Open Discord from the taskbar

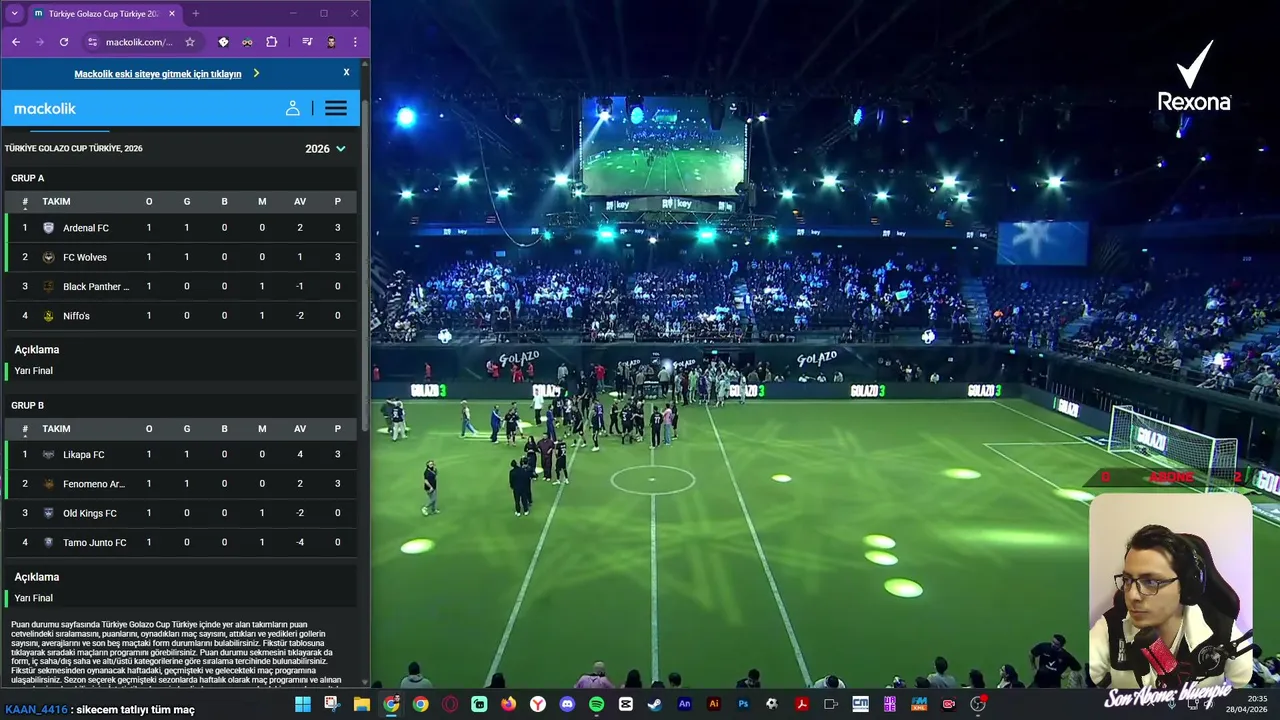click(x=567, y=704)
